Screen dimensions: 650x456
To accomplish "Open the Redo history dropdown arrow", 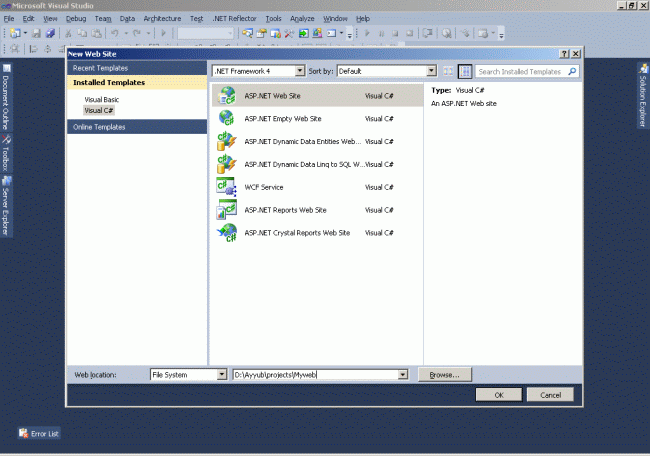I will point(148,33).
